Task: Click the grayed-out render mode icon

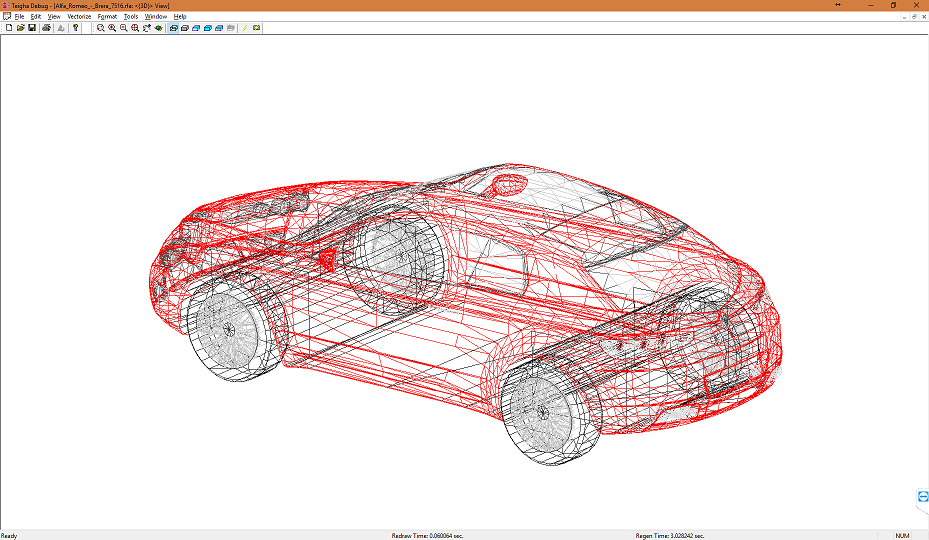Action: pos(231,28)
